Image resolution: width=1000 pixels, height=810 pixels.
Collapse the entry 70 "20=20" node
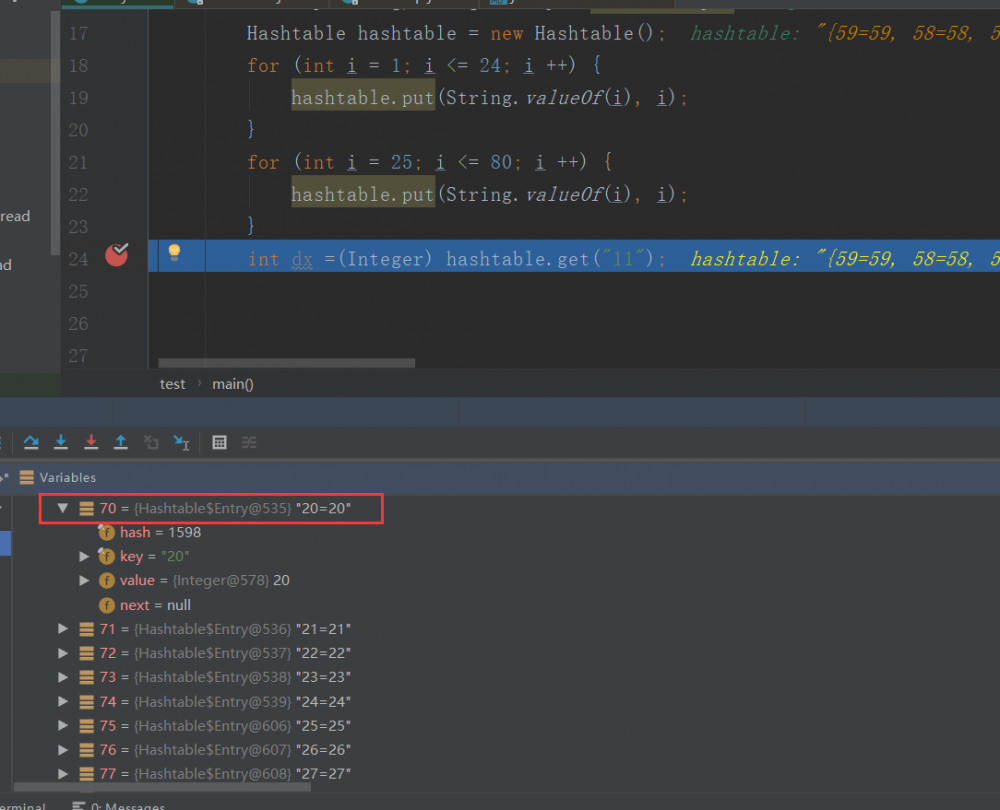tap(62, 508)
